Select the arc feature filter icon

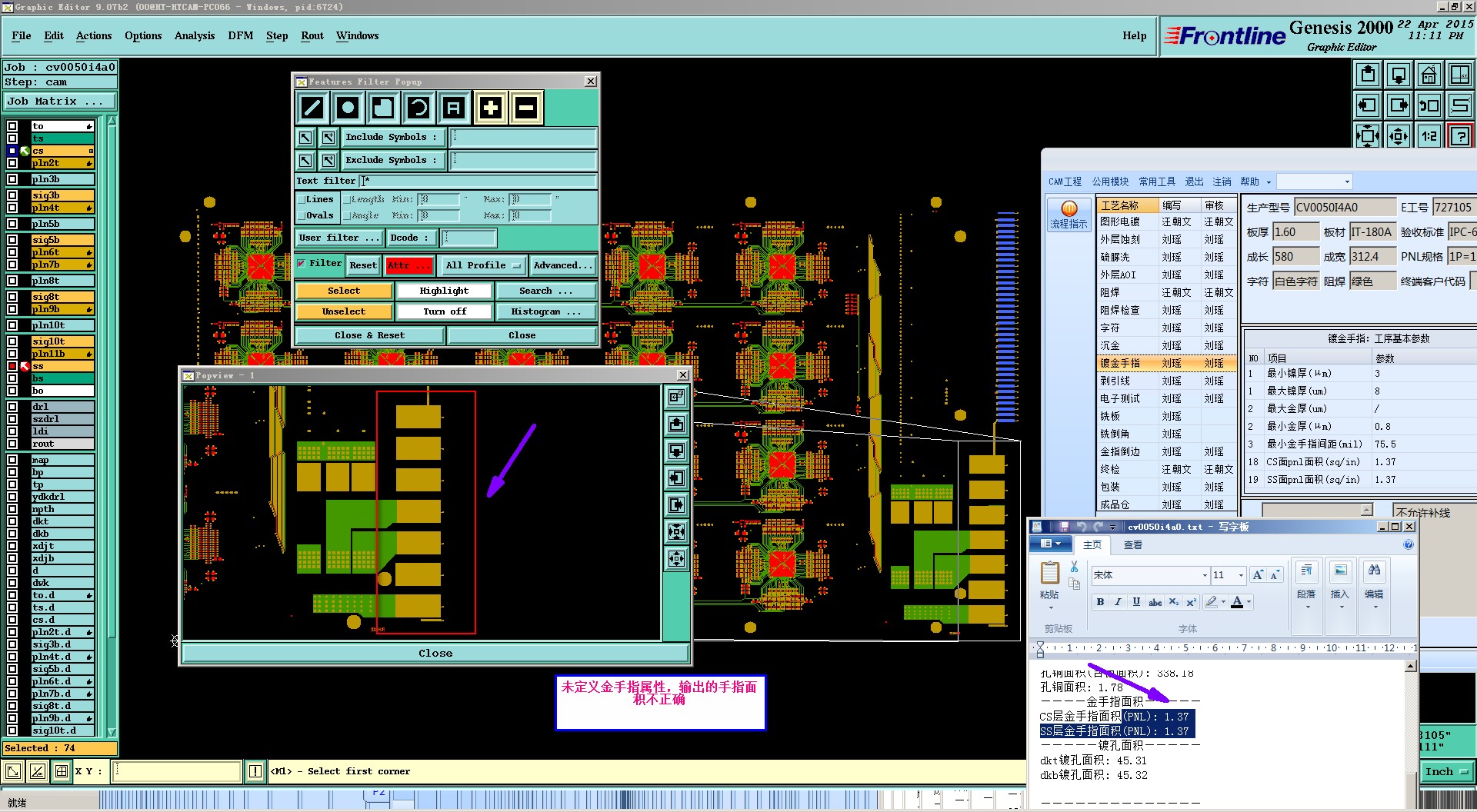[418, 108]
